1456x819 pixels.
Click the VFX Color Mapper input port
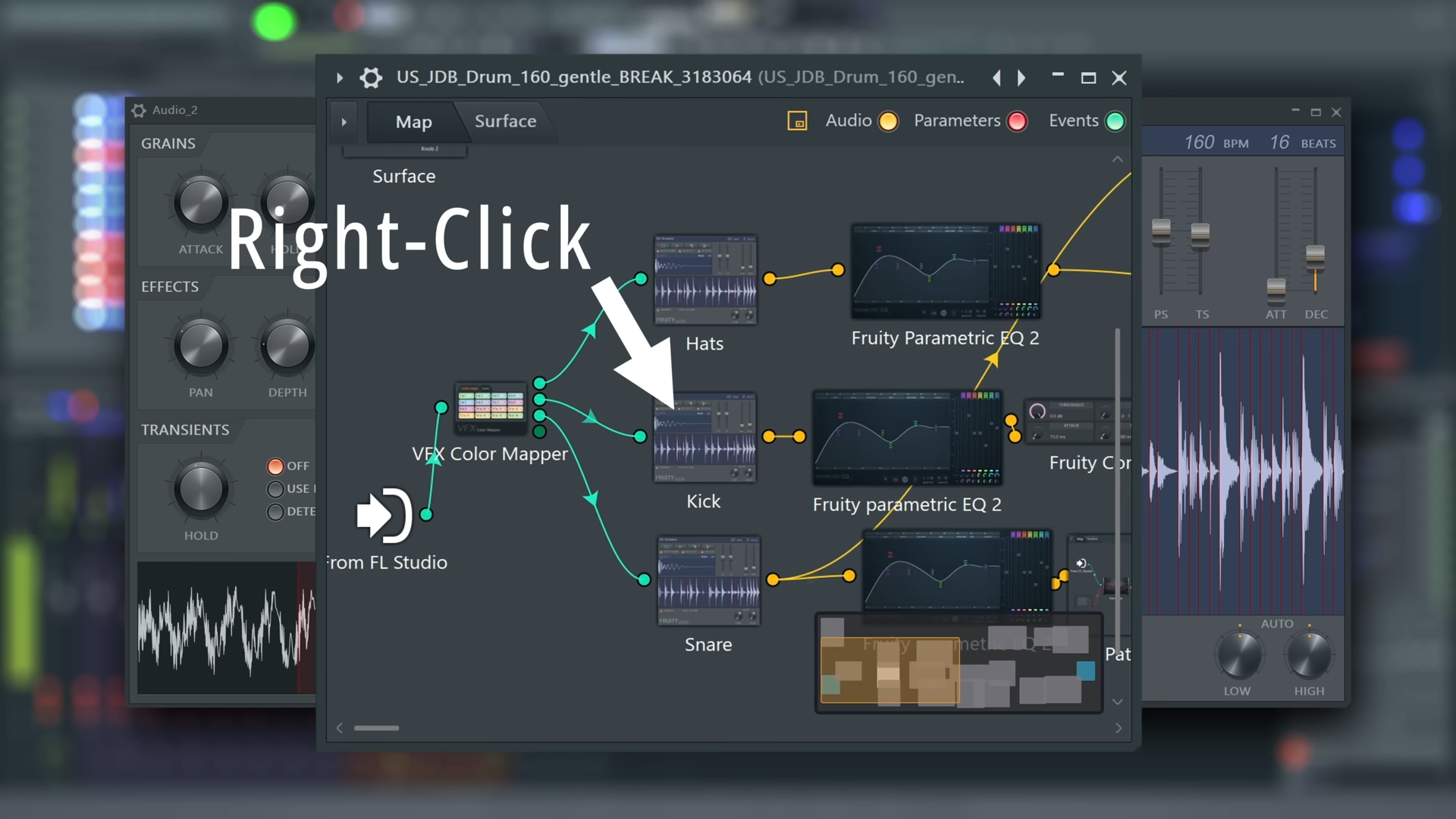(441, 407)
